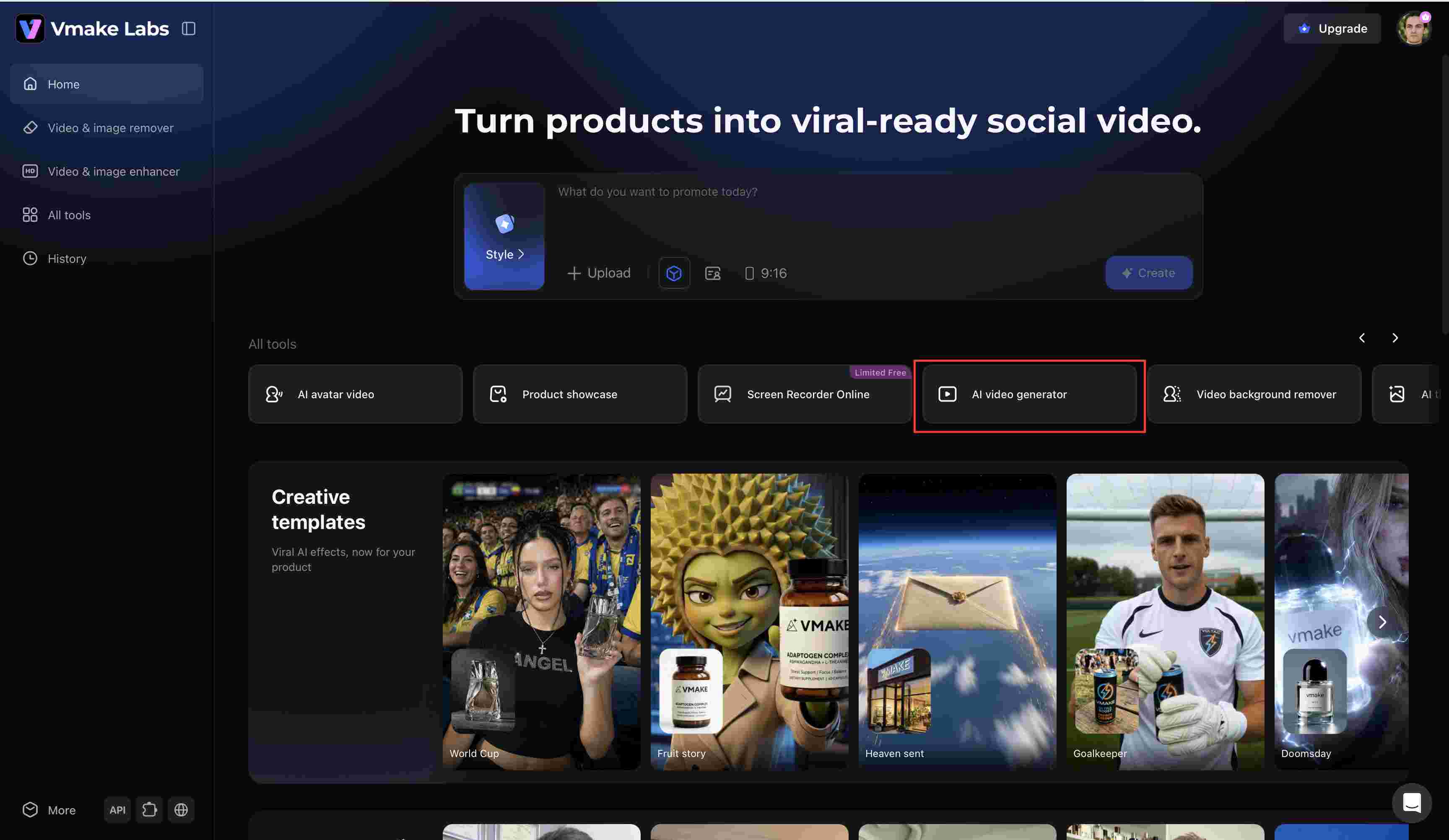Select the Heaven sent template
The image size is (1449, 840).
tap(957, 622)
